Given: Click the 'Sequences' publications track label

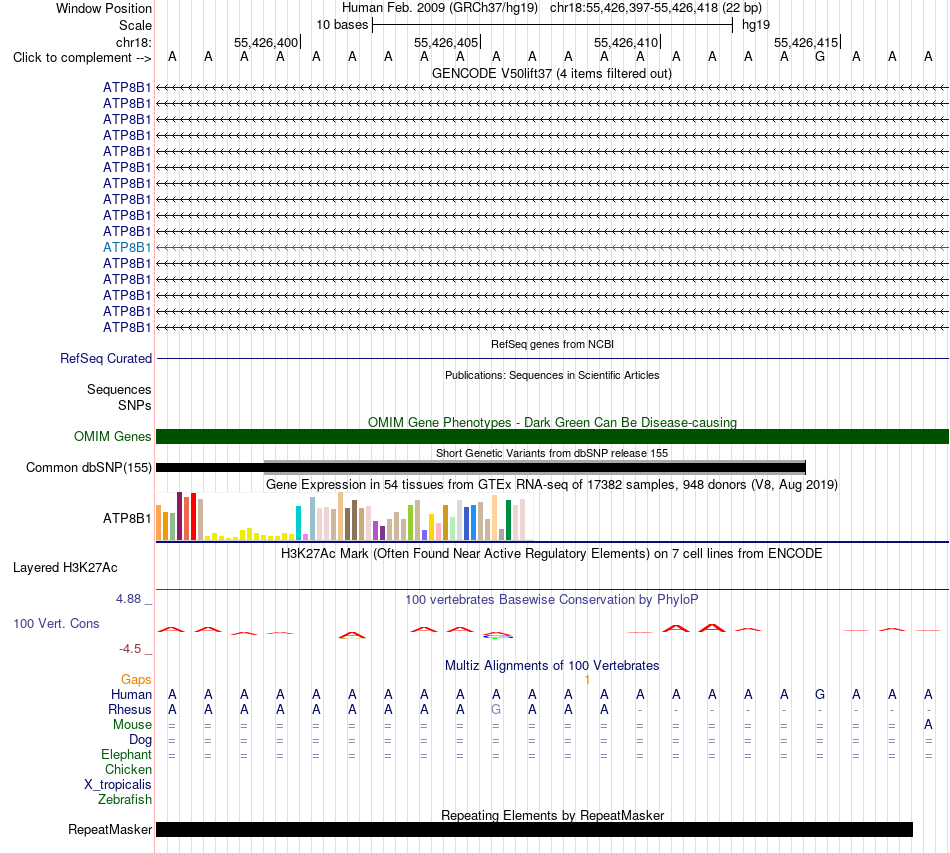Looking at the screenshot, I should pyautogui.click(x=119, y=390).
